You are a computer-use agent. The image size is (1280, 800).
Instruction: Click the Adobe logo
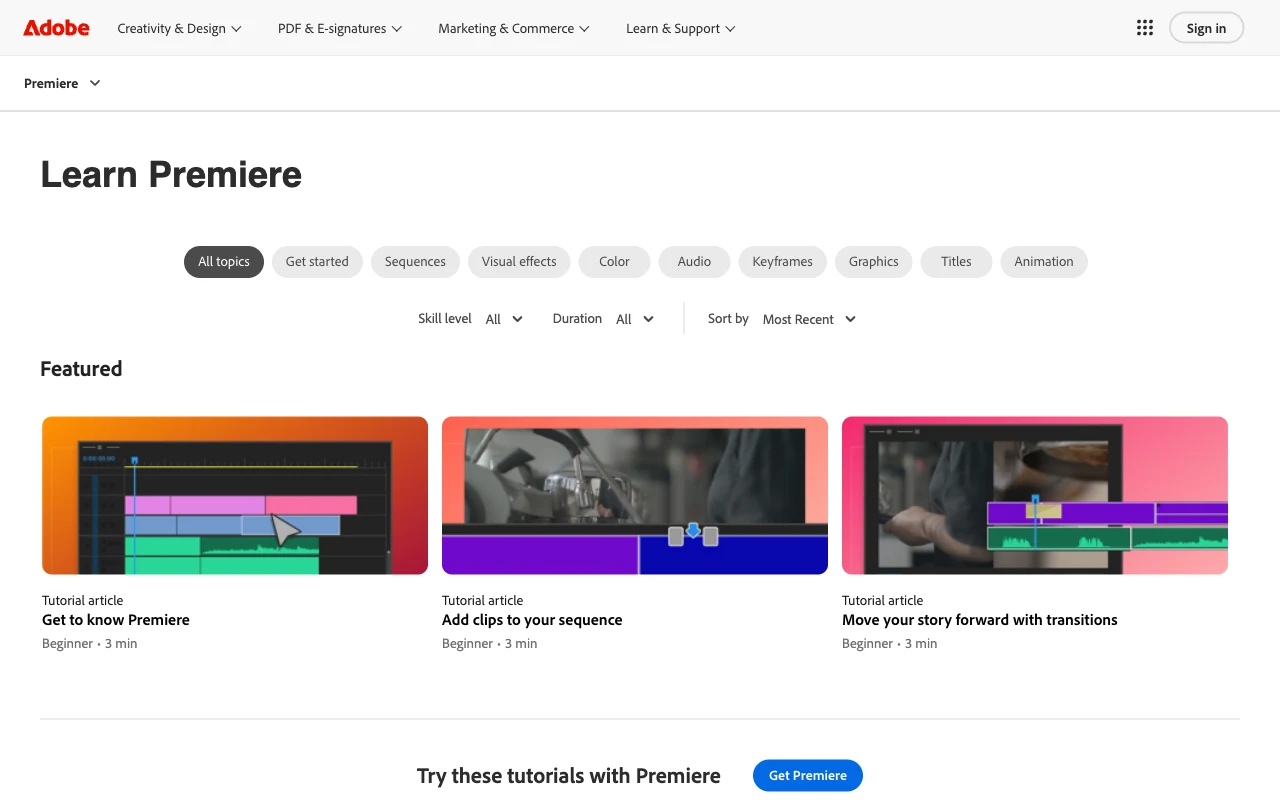point(57,28)
